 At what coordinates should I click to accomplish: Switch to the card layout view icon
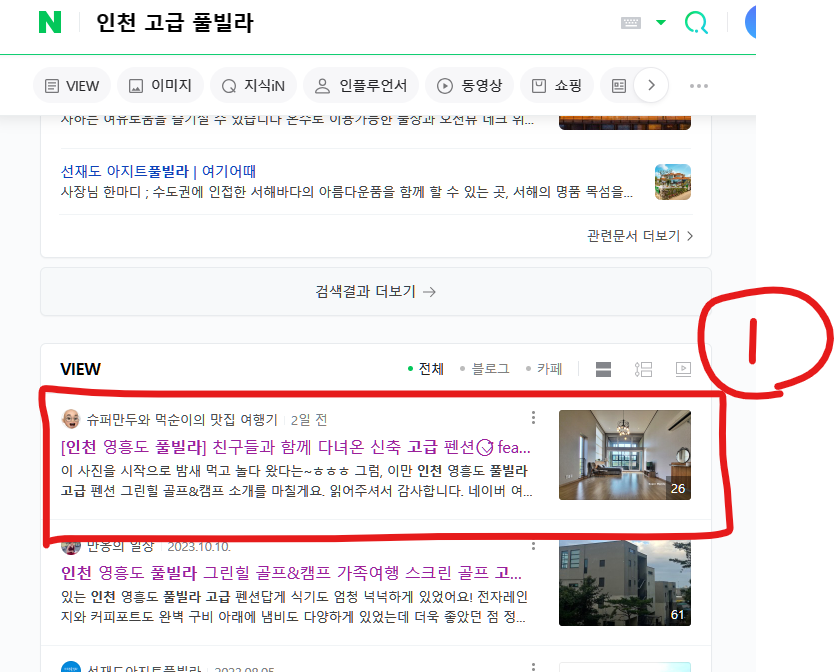click(603, 369)
